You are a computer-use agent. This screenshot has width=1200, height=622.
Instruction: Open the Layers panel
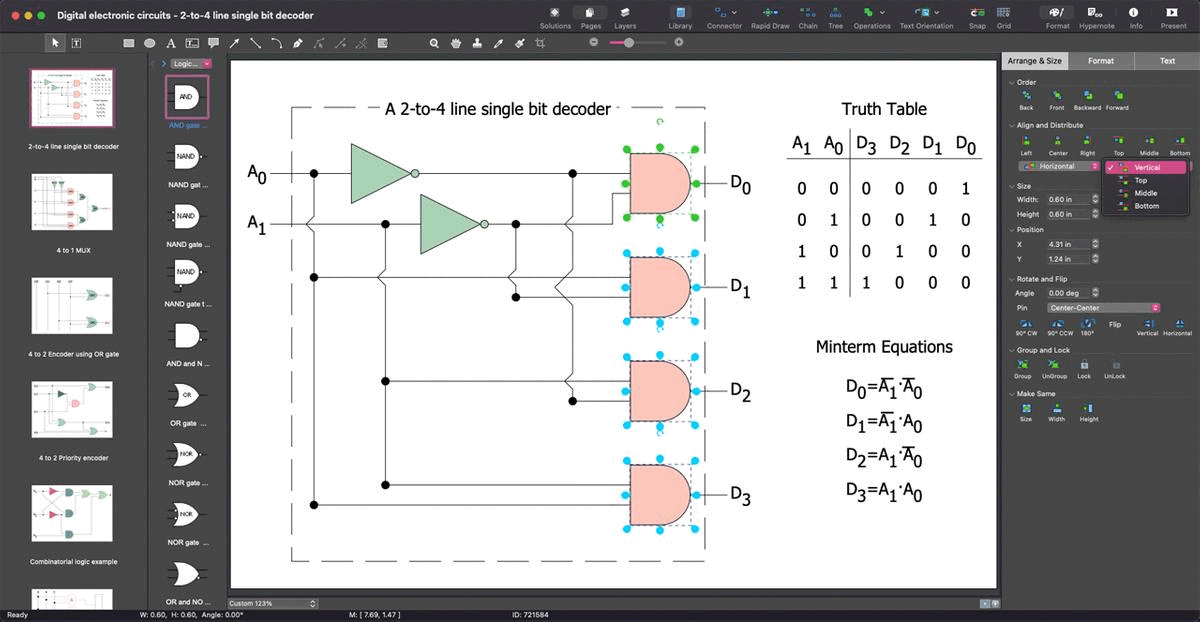(x=625, y=17)
